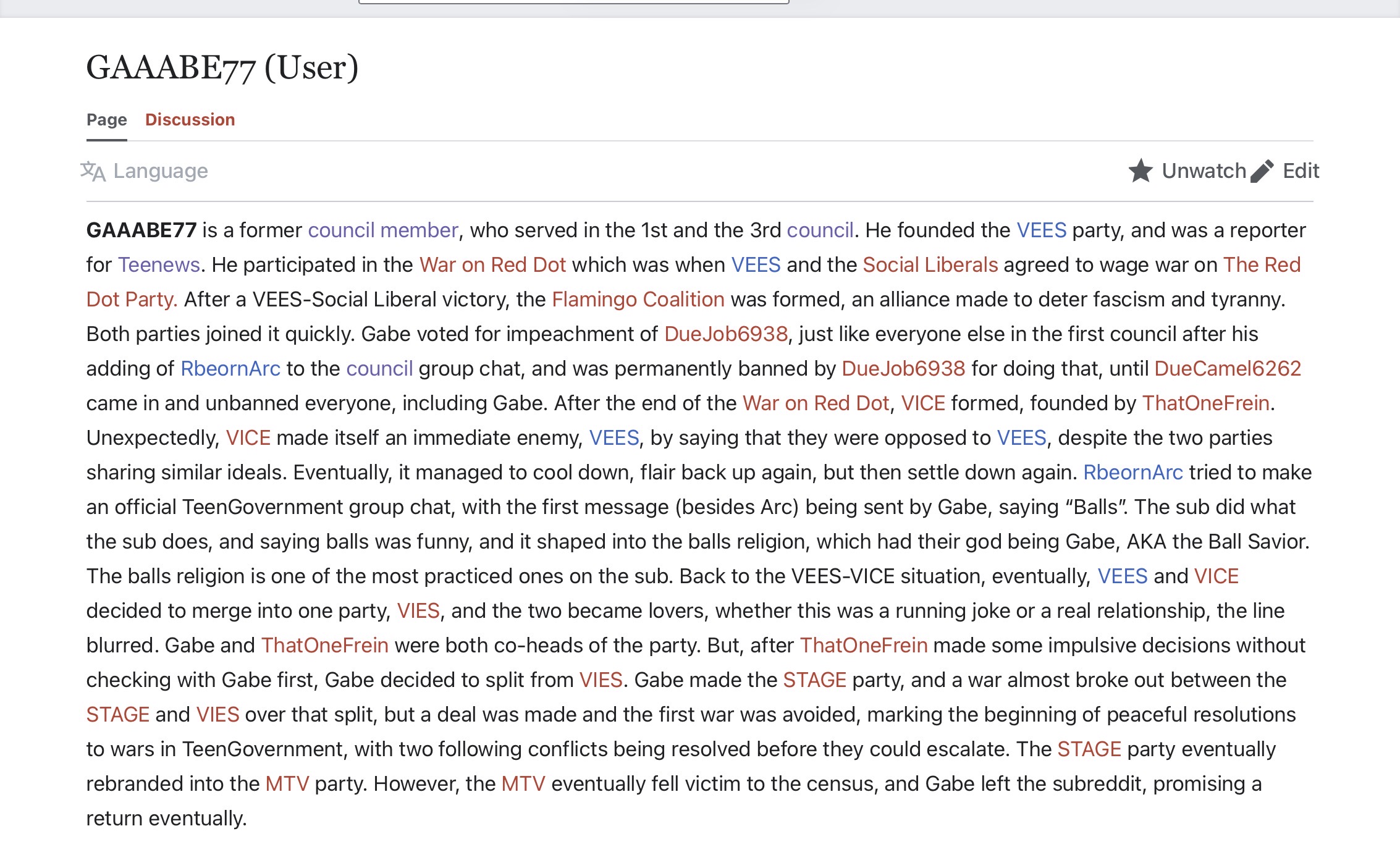Open the Teenews link
Image resolution: width=1400 pixels, height=847 pixels.
click(159, 265)
